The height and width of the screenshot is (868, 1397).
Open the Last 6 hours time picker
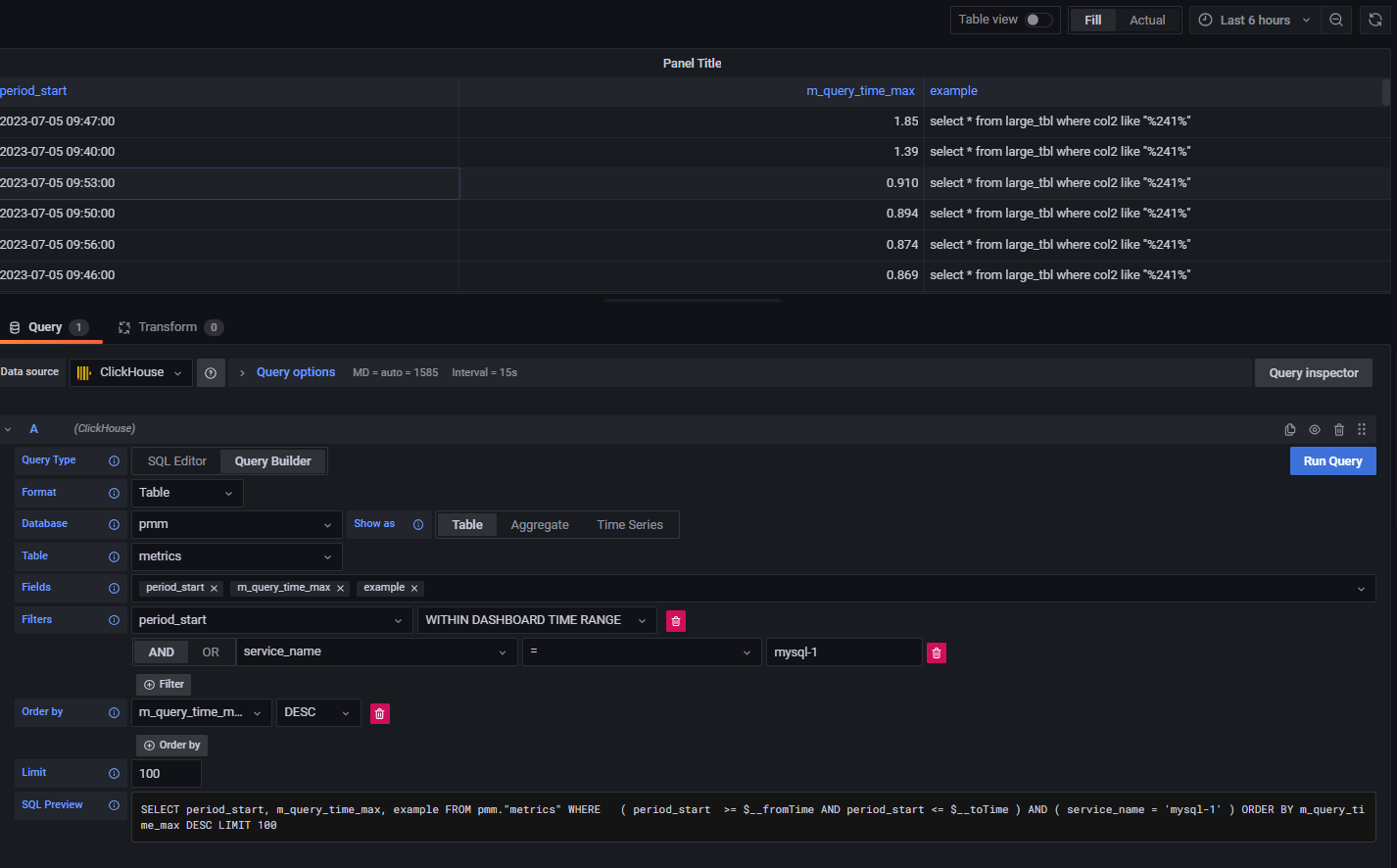[x=1254, y=20]
